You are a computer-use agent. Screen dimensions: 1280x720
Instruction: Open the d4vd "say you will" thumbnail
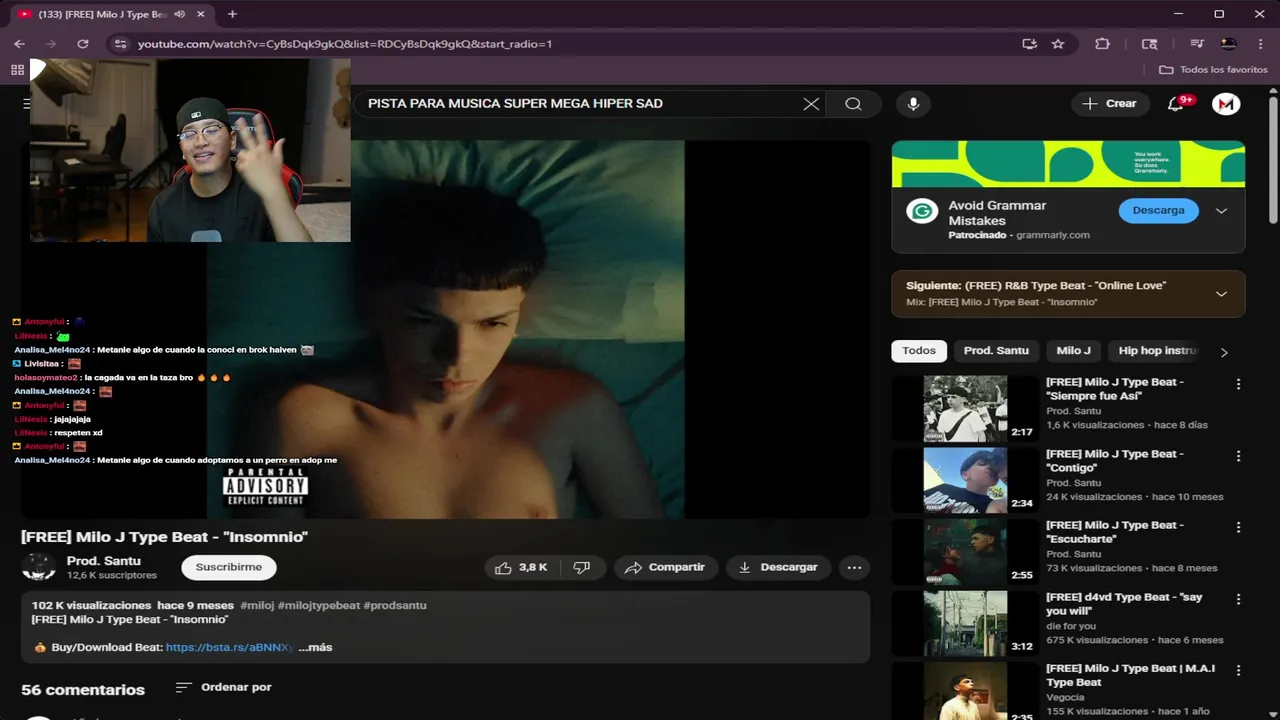pos(965,623)
